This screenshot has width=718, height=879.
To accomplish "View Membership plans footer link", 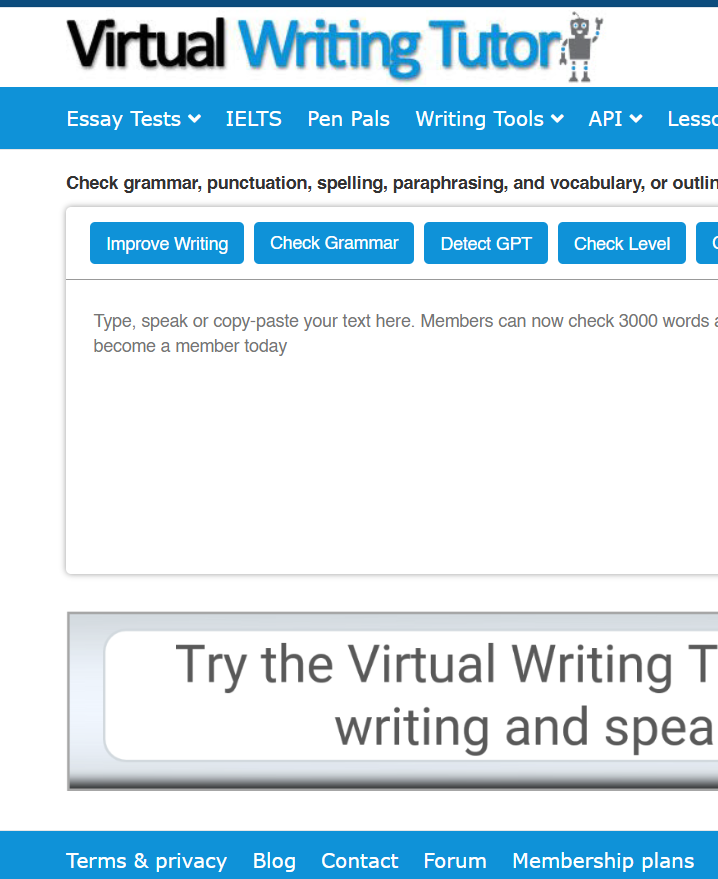I will click(x=603, y=861).
